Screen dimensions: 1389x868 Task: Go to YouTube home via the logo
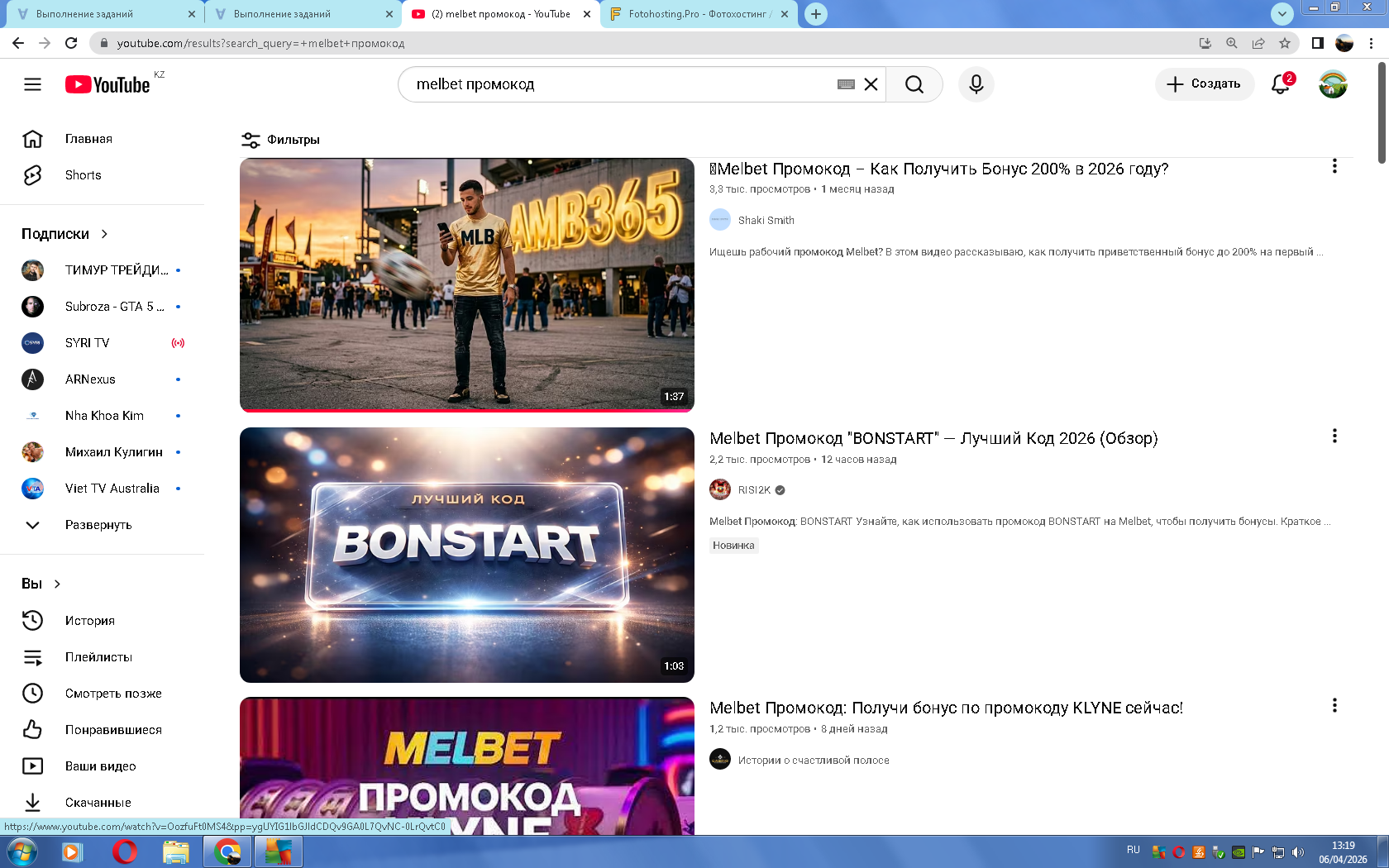(108, 84)
